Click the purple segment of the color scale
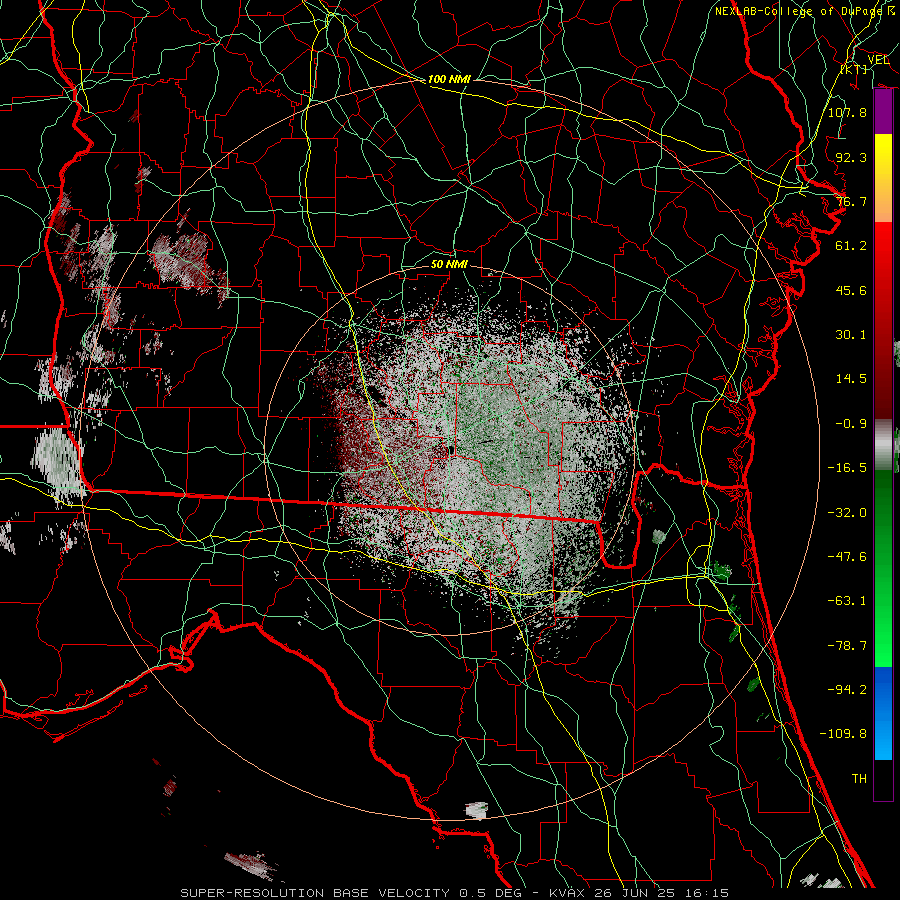900x900 pixels. [x=883, y=112]
